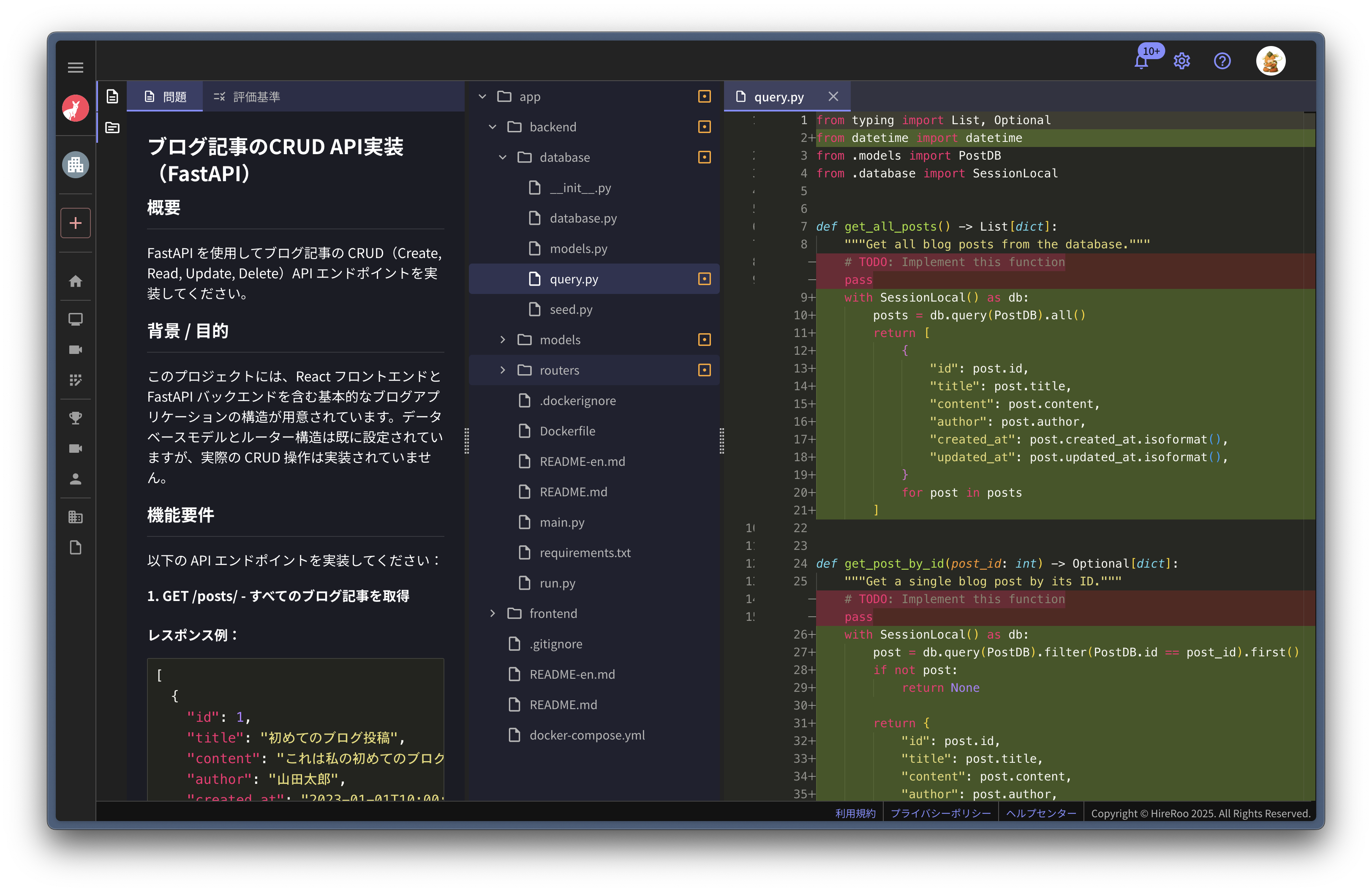This screenshot has width=1372, height=892.
Task: Select the 問題 tab
Action: [x=165, y=97]
